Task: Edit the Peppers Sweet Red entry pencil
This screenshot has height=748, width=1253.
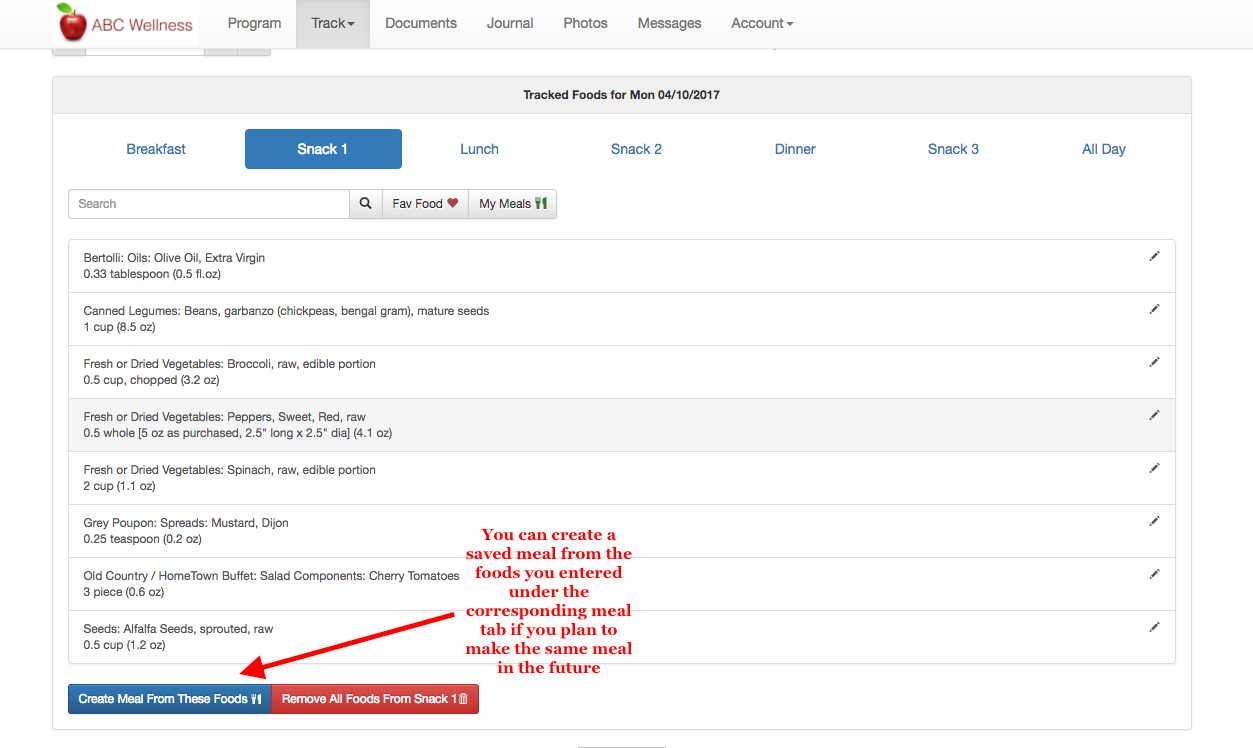Action: 1154,415
